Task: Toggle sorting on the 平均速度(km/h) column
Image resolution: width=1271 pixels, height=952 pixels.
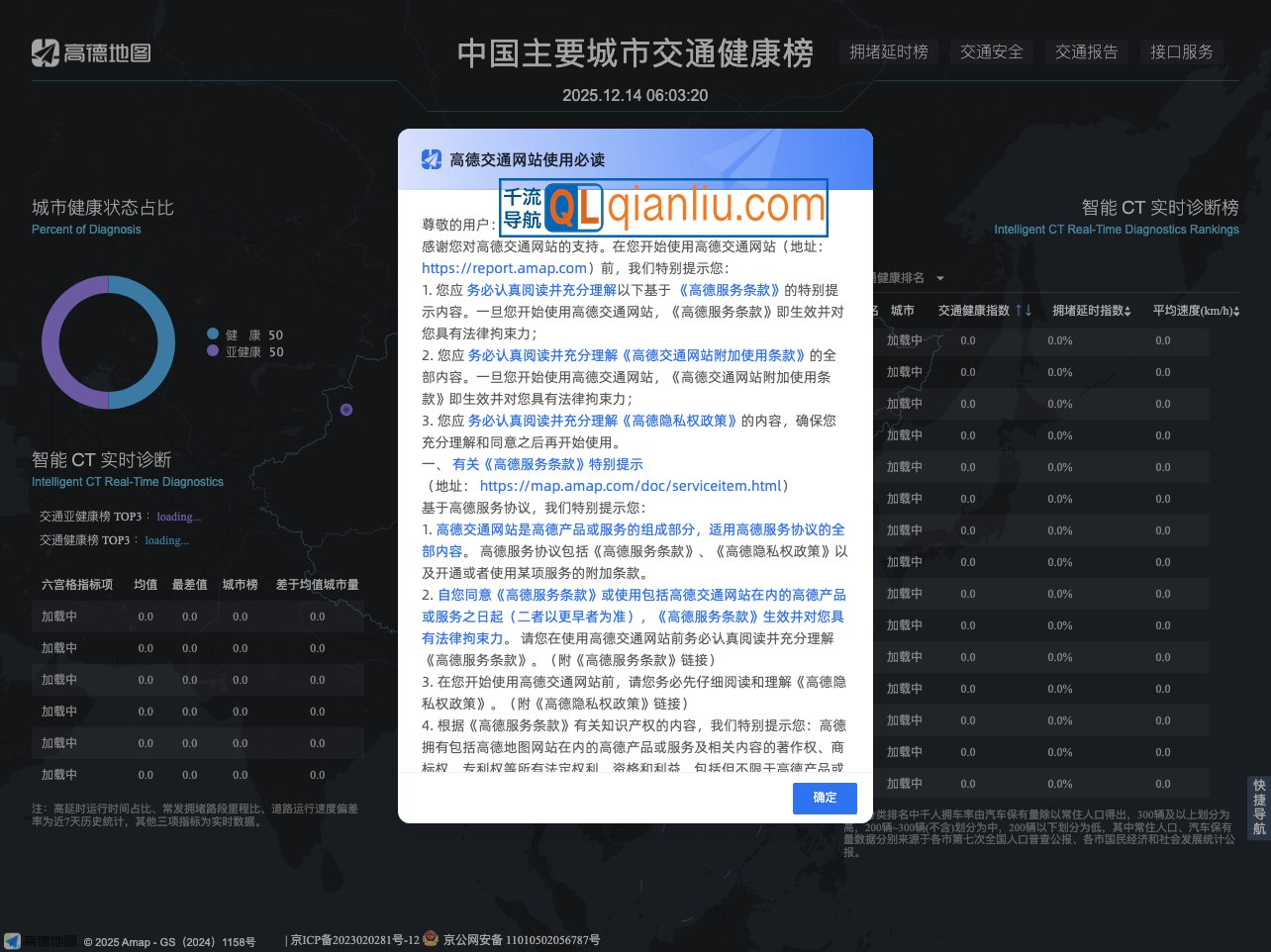Action: tap(1237, 310)
